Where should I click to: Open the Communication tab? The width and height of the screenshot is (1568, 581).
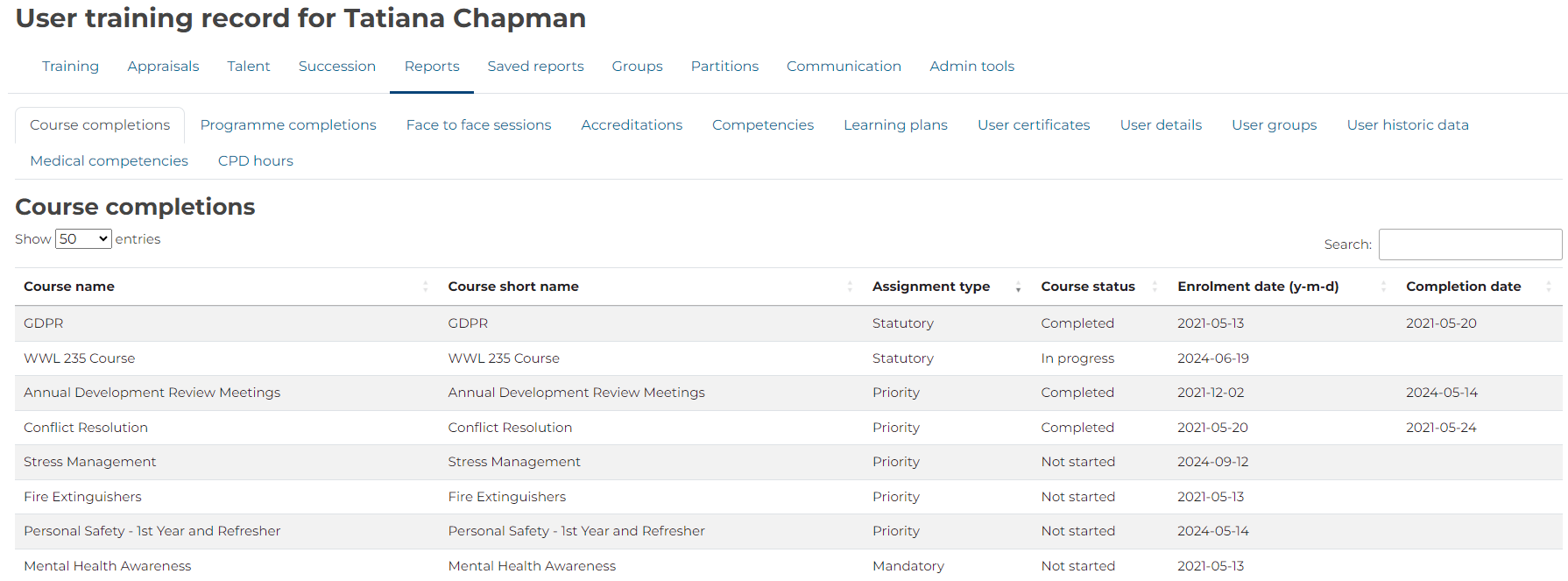coord(844,67)
